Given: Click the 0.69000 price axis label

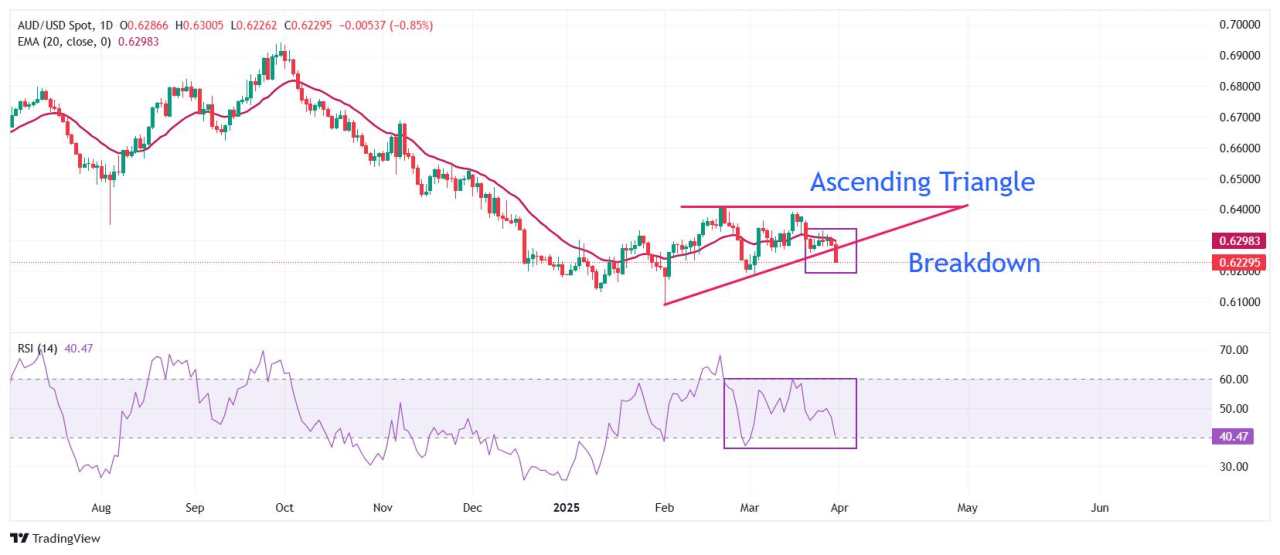Looking at the screenshot, I should click(x=1239, y=55).
